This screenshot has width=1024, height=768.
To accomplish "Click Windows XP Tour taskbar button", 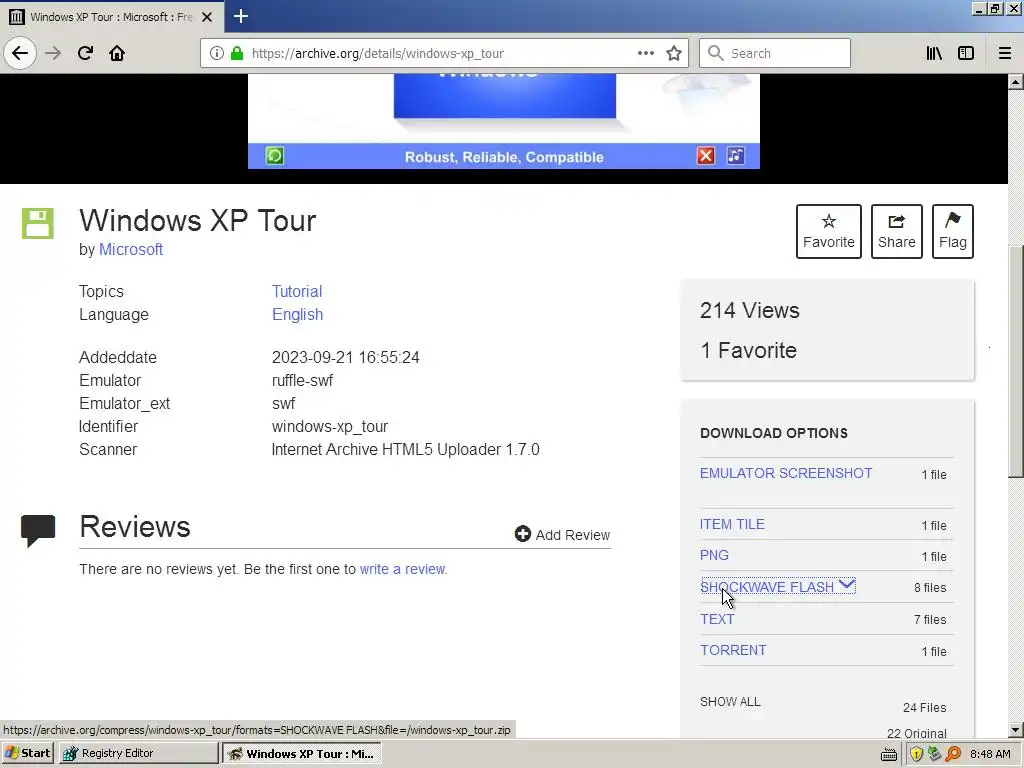I will click(302, 753).
